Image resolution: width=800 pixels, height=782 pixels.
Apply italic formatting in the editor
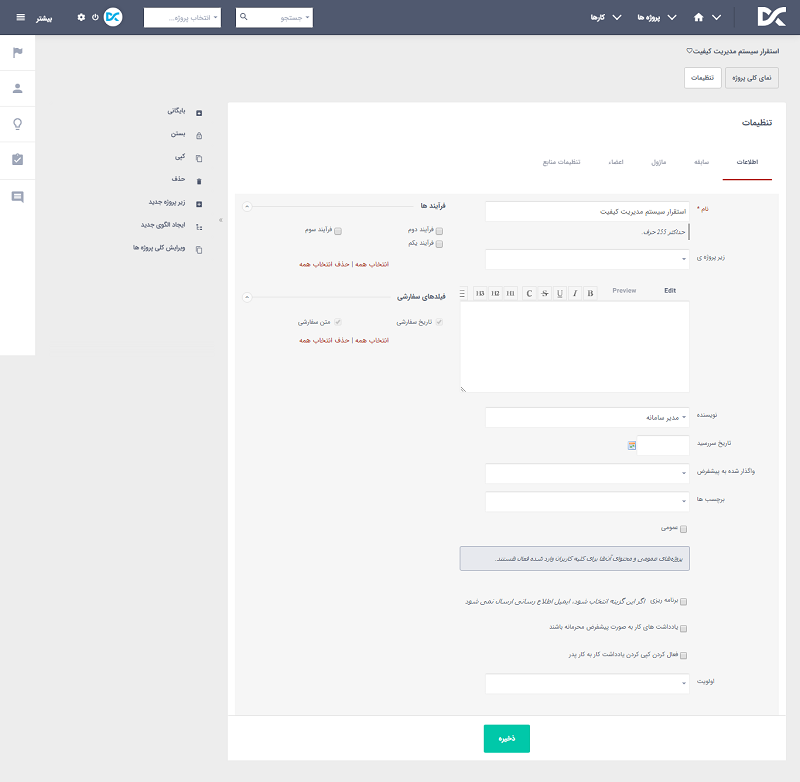(575, 293)
